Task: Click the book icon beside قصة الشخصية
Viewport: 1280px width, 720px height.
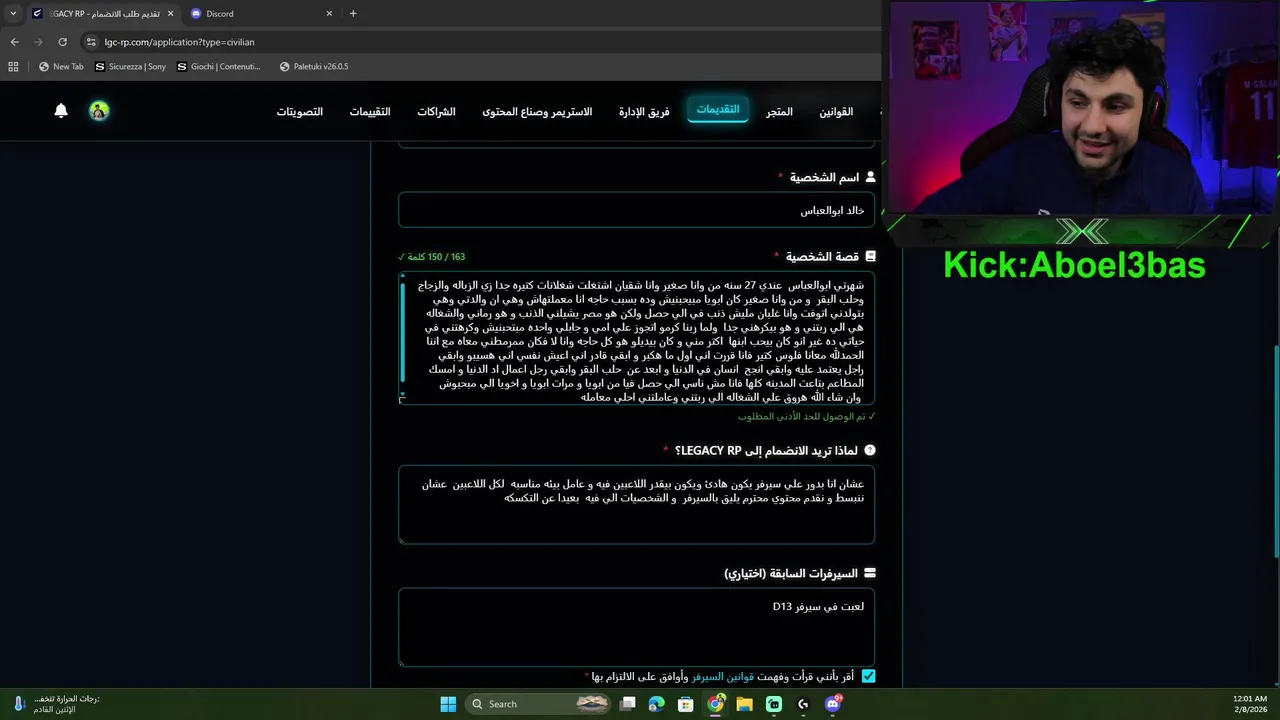Action: pos(870,257)
